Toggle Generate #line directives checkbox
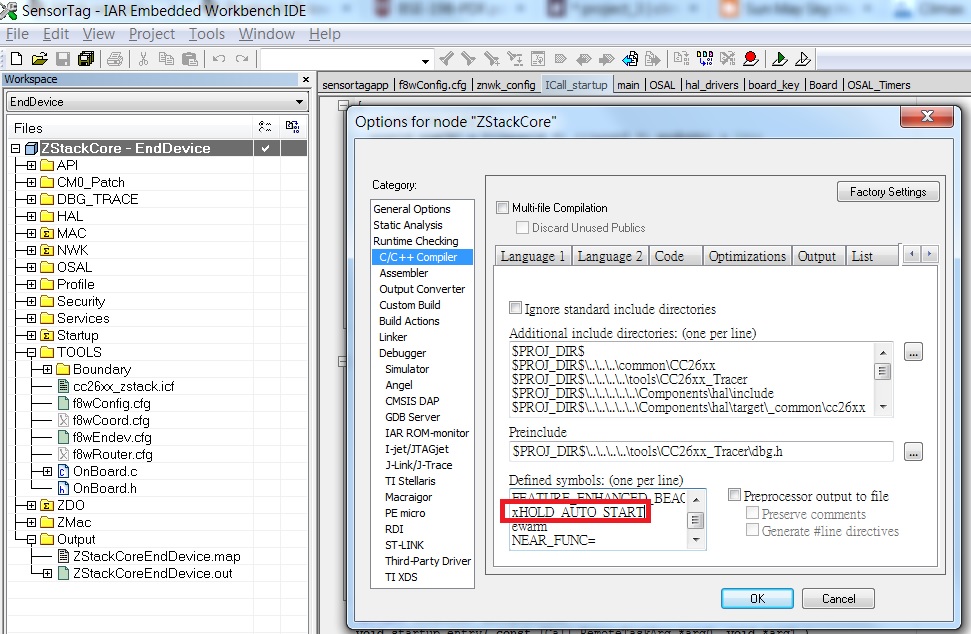The height and width of the screenshot is (634, 971). [752, 529]
